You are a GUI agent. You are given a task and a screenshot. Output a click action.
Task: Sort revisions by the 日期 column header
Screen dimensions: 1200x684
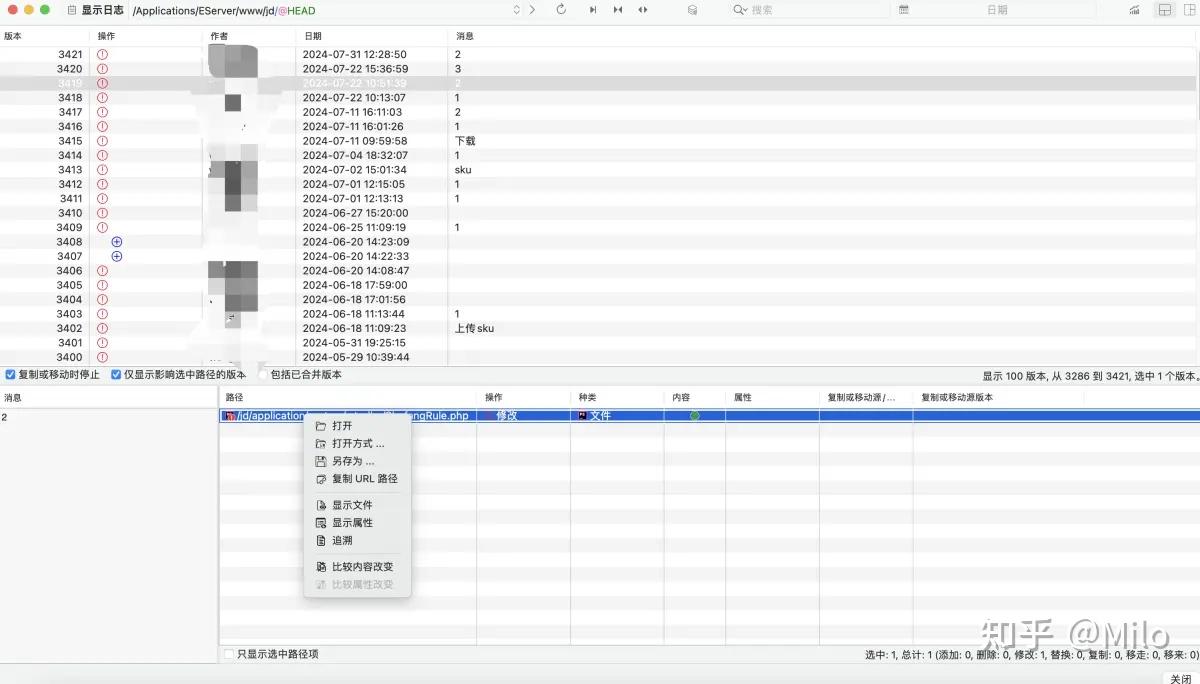pos(312,35)
